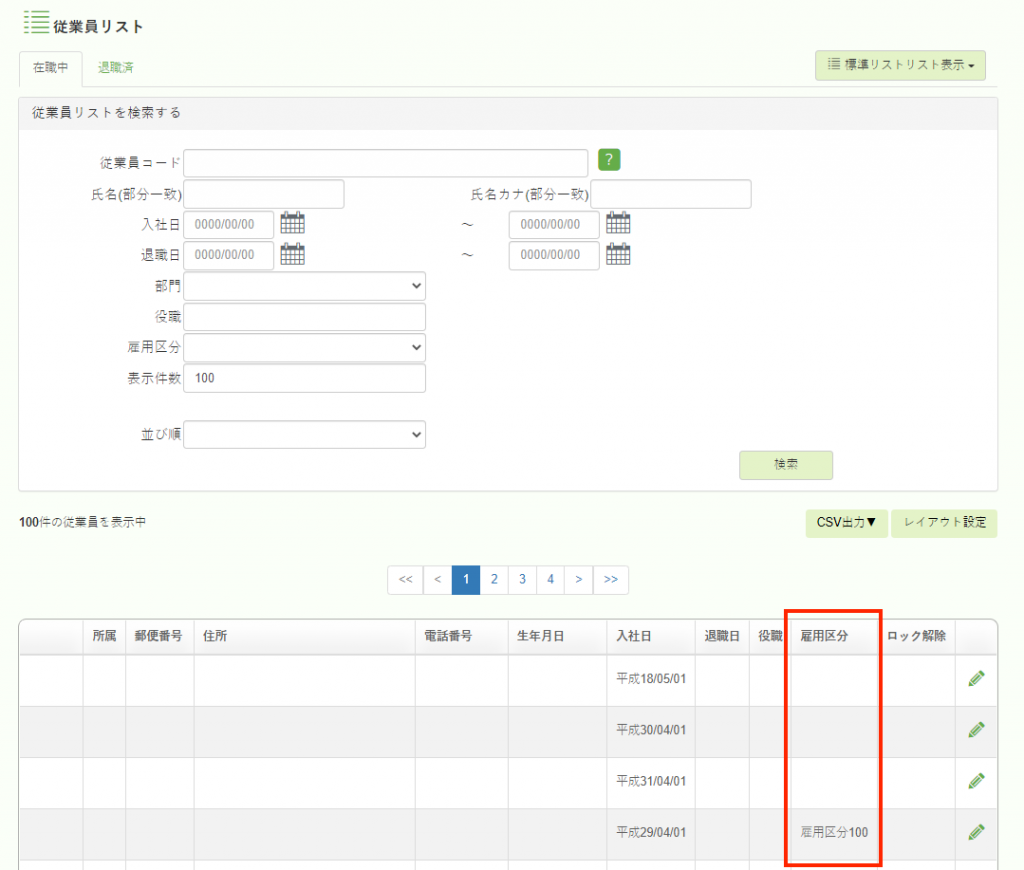Focus the 入社日 start date field
This screenshot has width=1024, height=870.
pyautogui.click(x=229, y=225)
